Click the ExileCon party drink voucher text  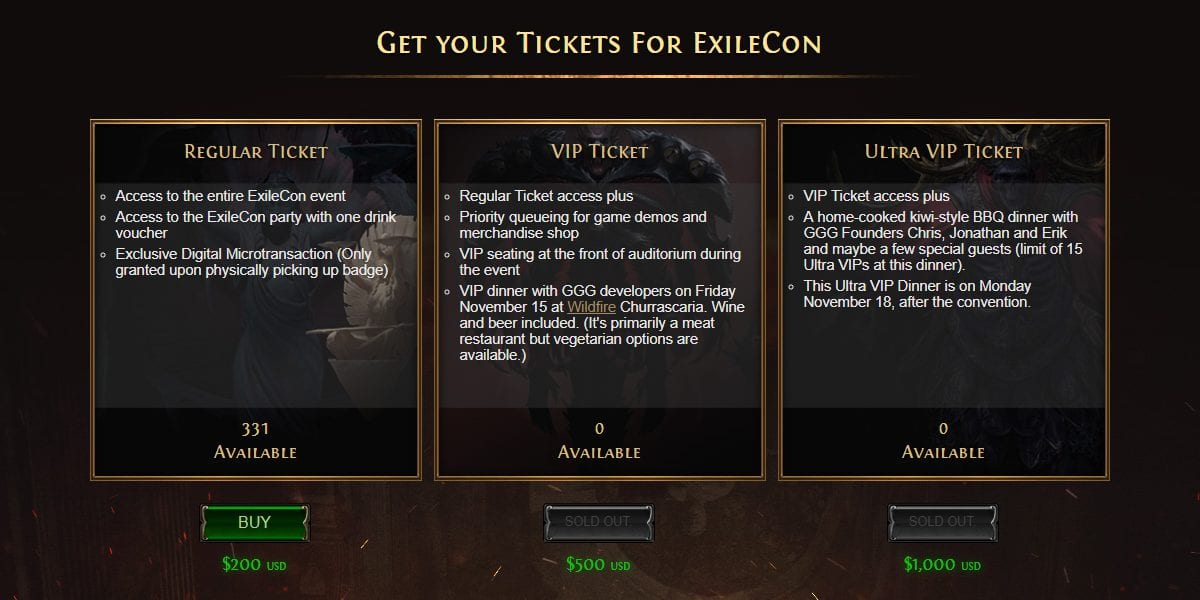coord(255,225)
